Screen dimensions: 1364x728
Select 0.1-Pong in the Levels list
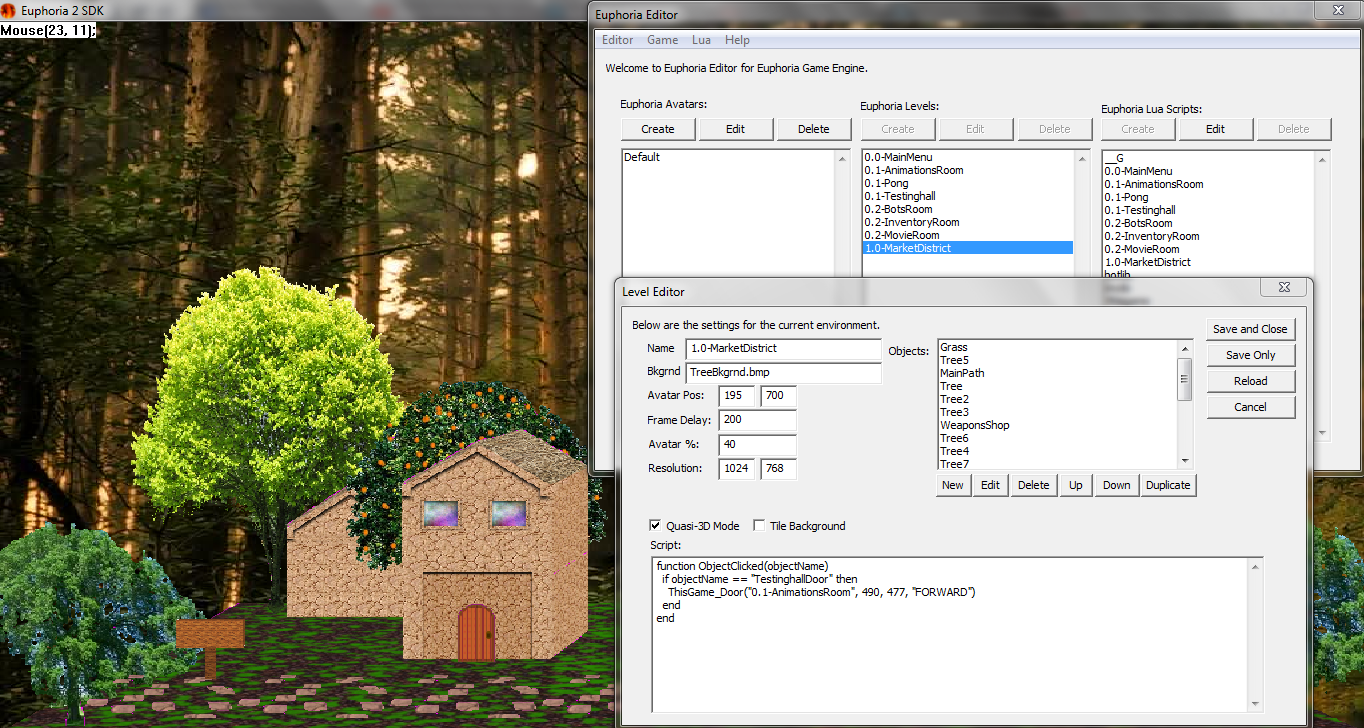968,183
